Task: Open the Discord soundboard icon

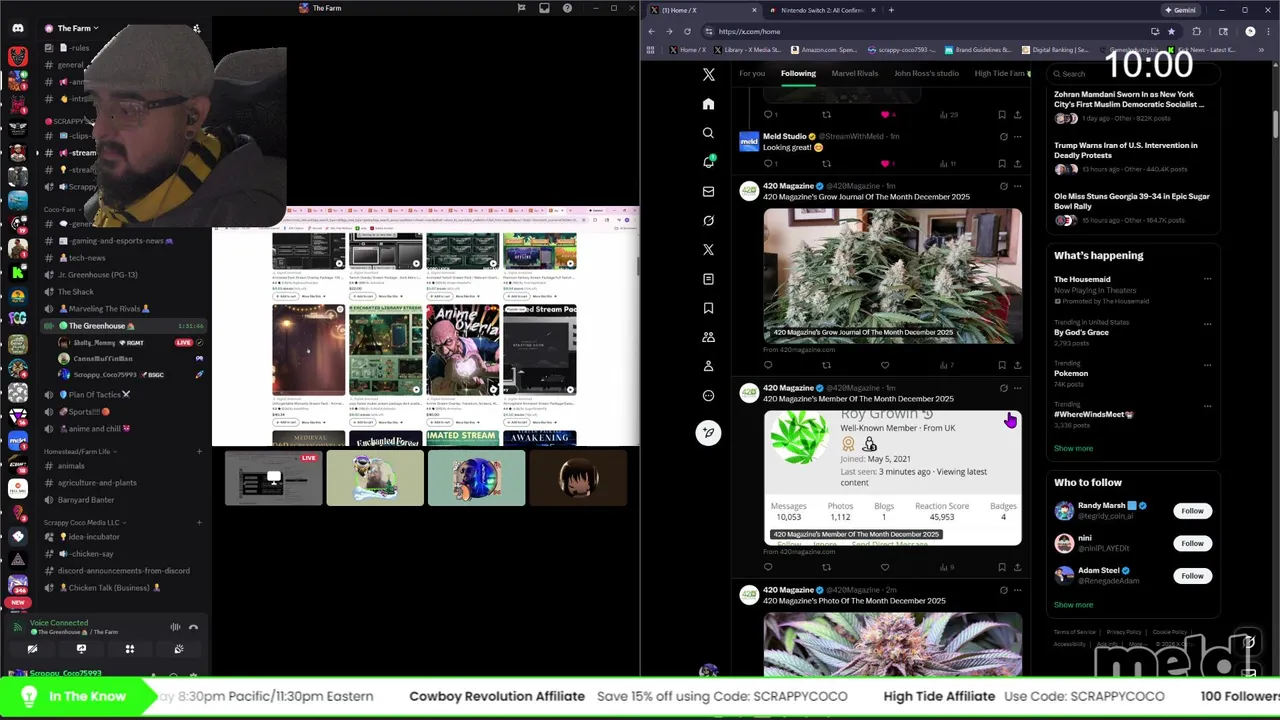Action: pyautogui.click(x=179, y=649)
